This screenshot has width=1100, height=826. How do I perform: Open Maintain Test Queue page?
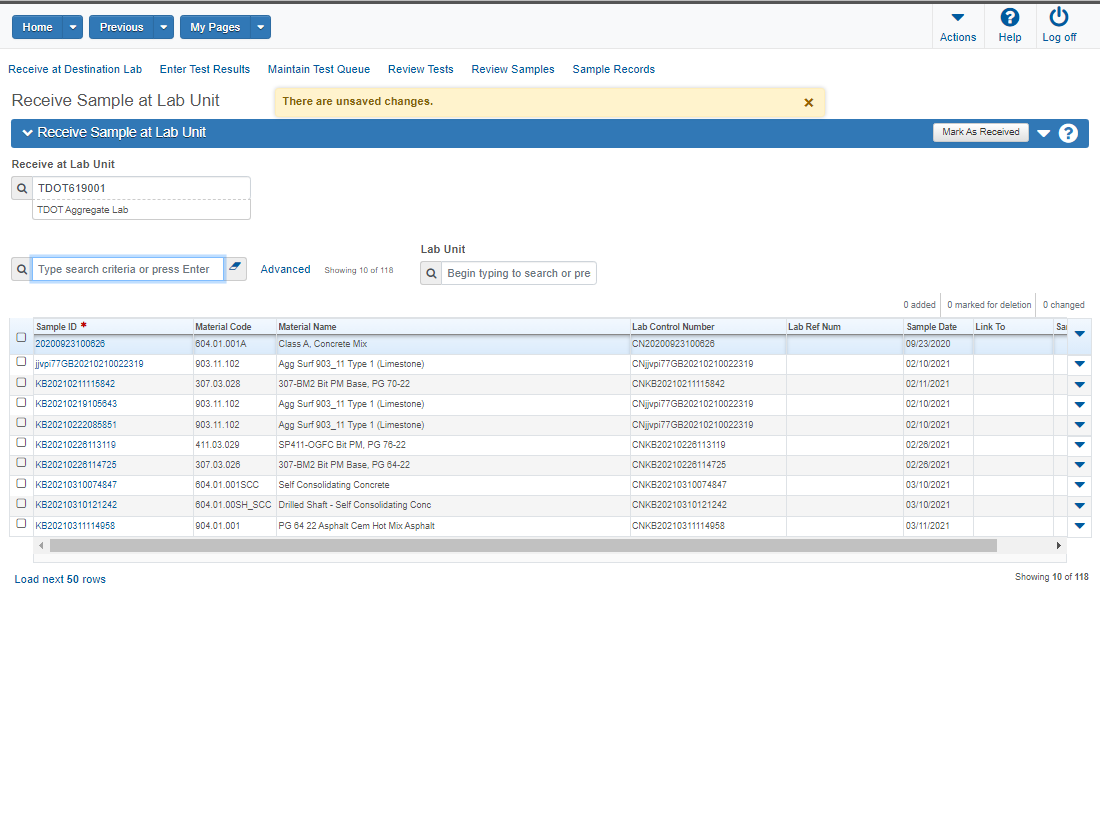(318, 69)
